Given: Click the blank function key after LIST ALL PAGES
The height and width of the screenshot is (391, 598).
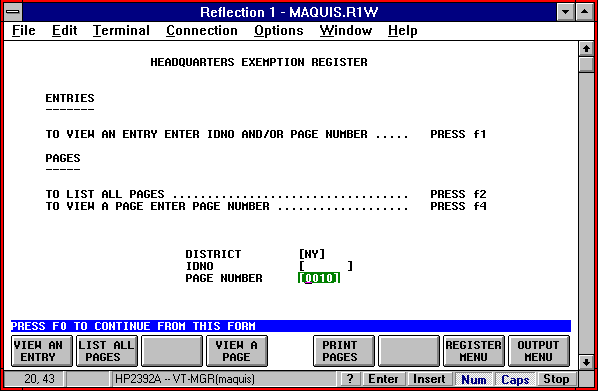Looking at the screenshot, I should tap(172, 351).
